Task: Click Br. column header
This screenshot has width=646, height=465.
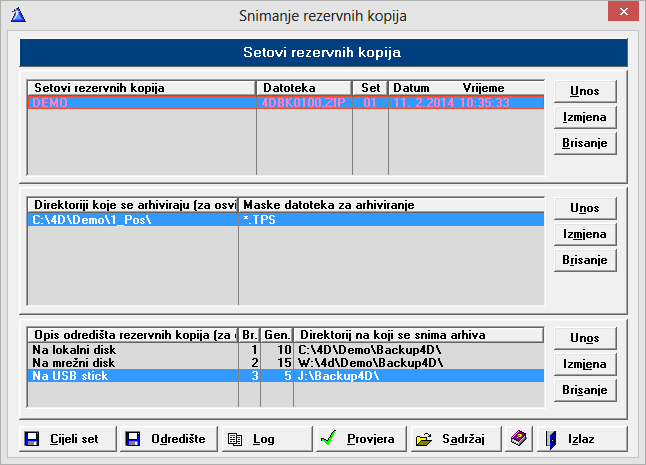Action: [x=250, y=335]
